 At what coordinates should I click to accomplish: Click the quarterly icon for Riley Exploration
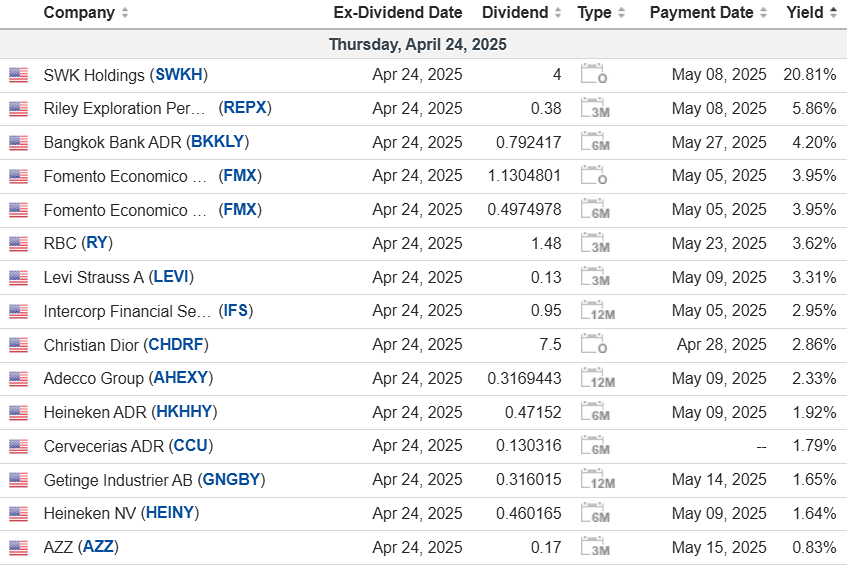pos(594,109)
